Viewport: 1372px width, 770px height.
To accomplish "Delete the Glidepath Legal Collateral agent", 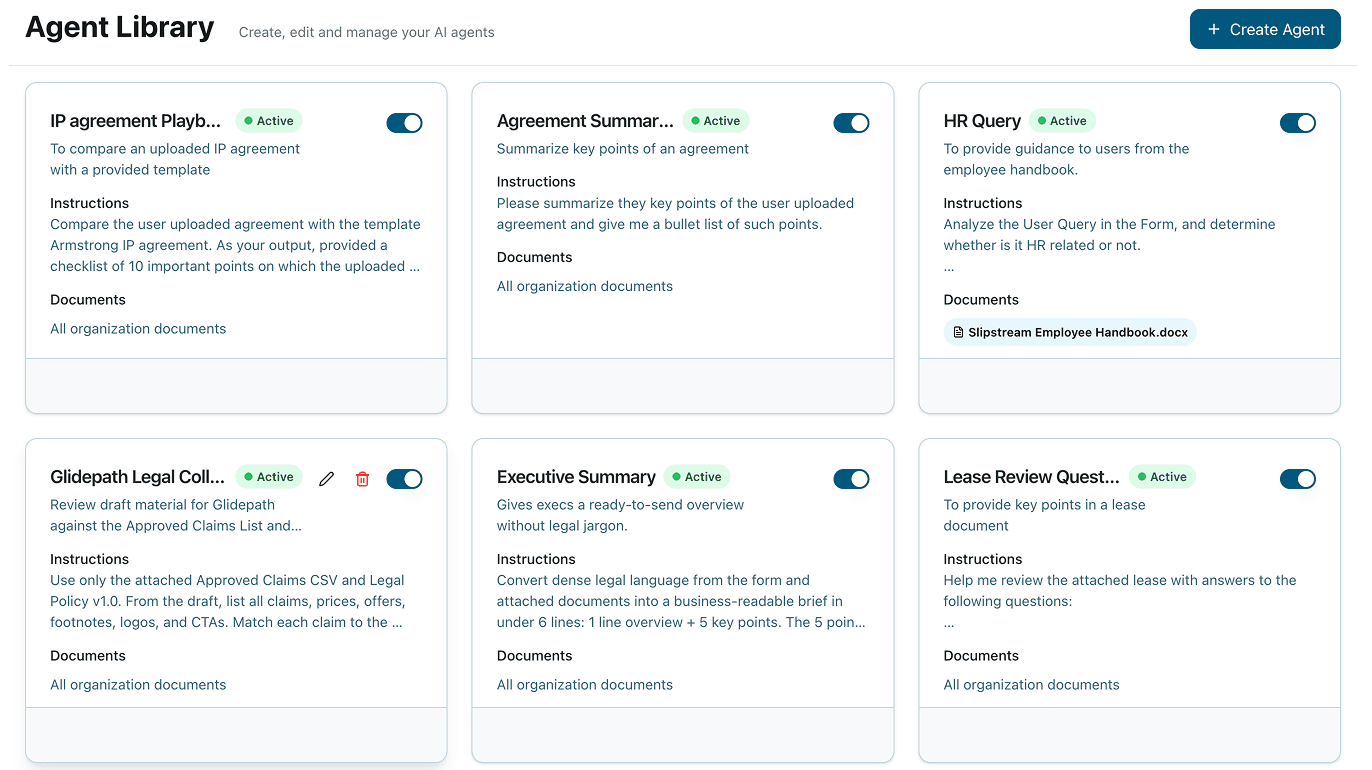I will click(362, 479).
